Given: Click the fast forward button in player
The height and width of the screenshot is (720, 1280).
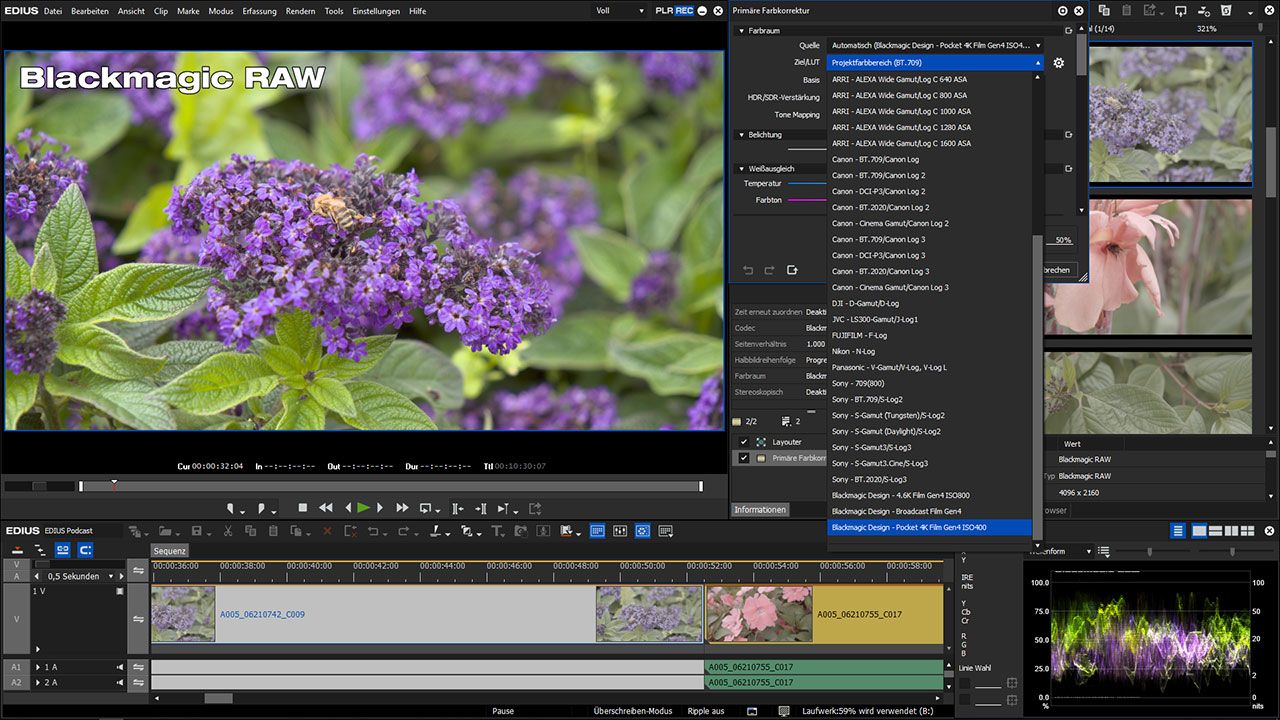Looking at the screenshot, I should 402,508.
